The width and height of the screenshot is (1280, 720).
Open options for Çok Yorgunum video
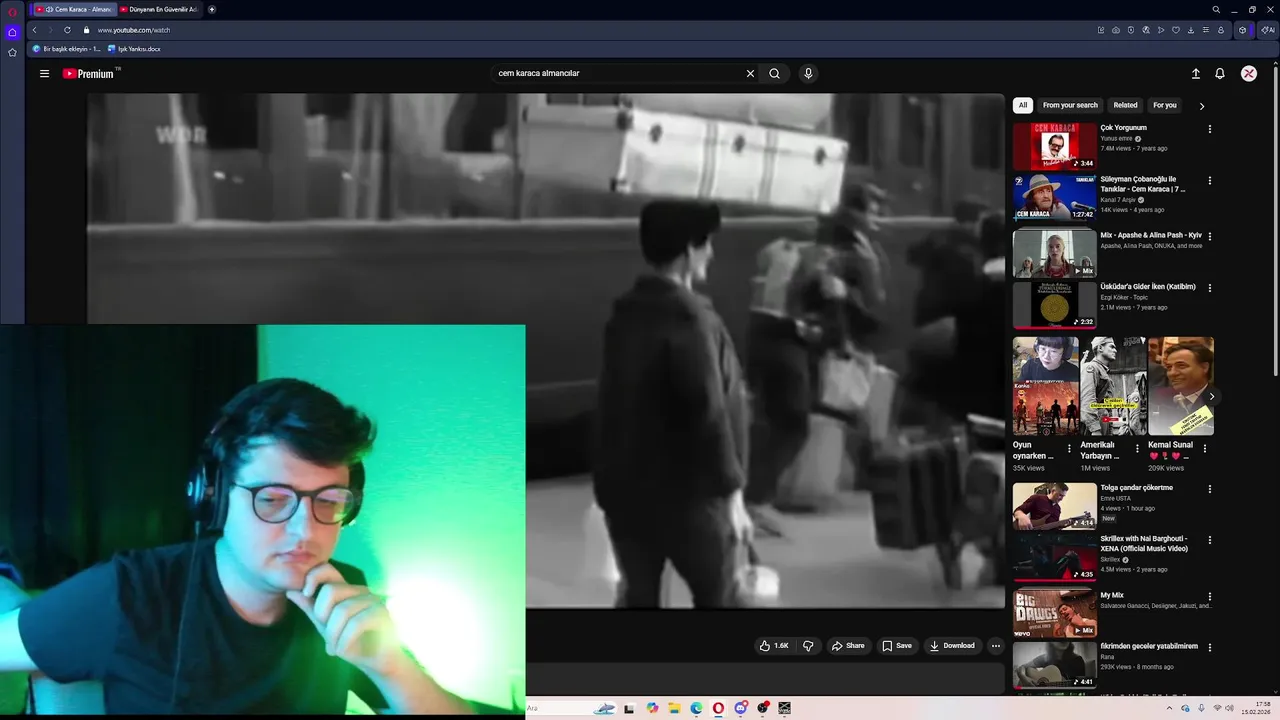pyautogui.click(x=1209, y=129)
